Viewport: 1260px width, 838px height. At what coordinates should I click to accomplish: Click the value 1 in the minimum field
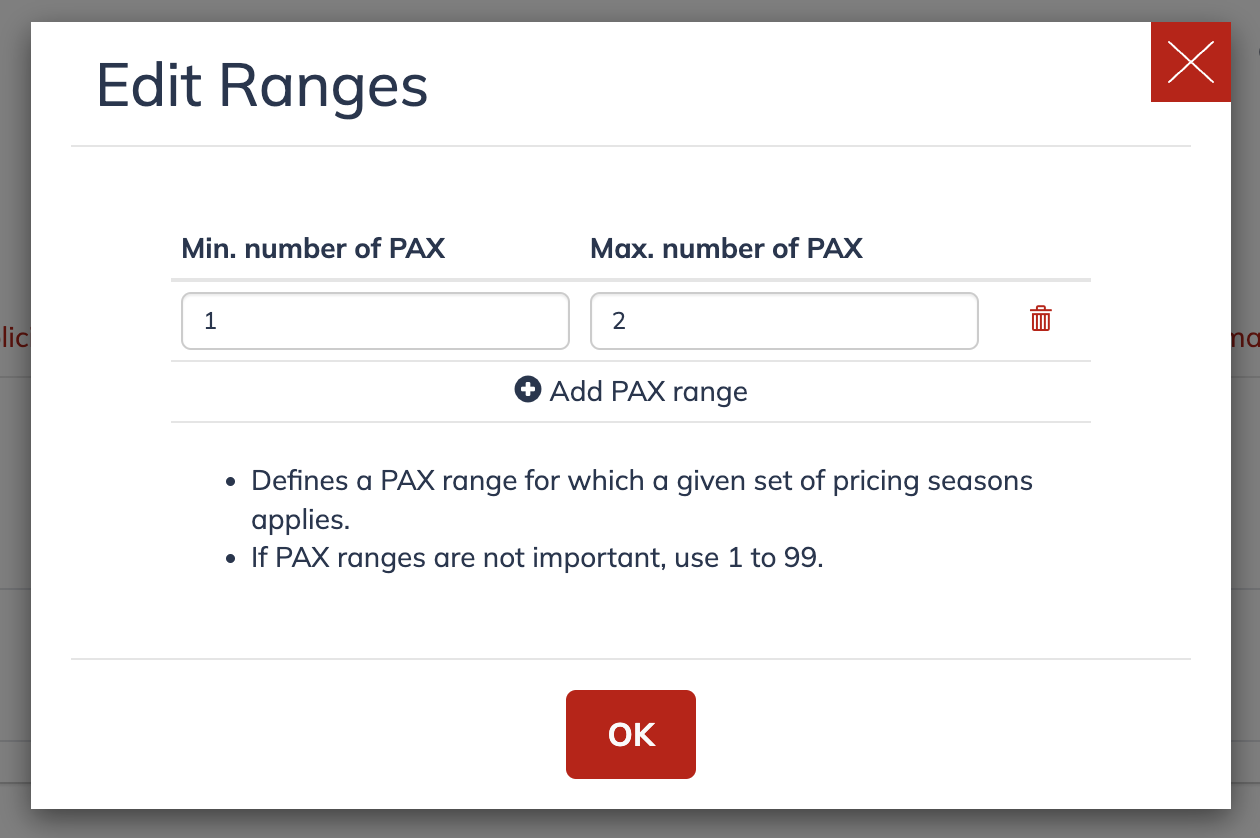[x=210, y=321]
